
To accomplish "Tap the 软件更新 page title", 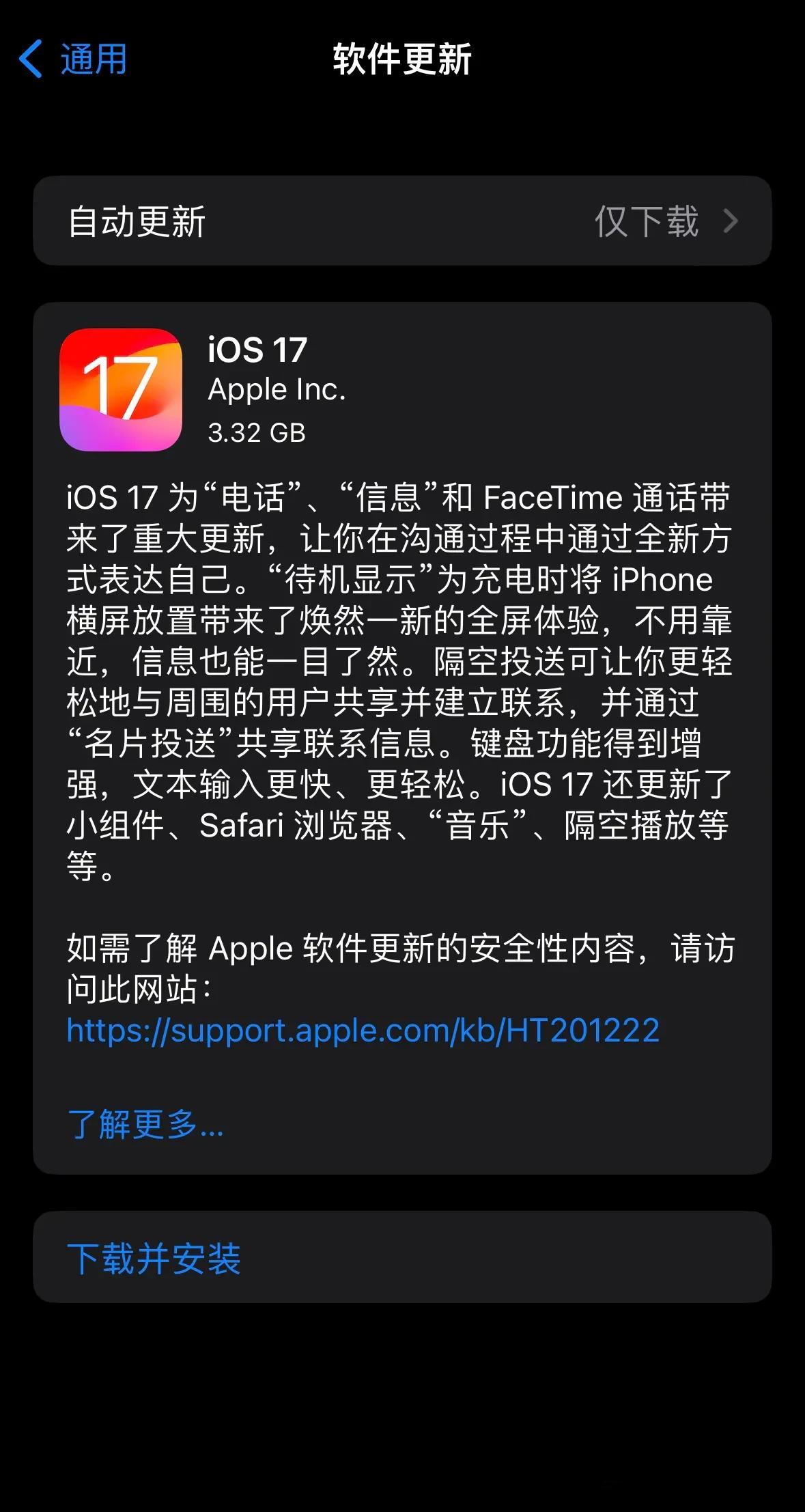I will [x=402, y=59].
